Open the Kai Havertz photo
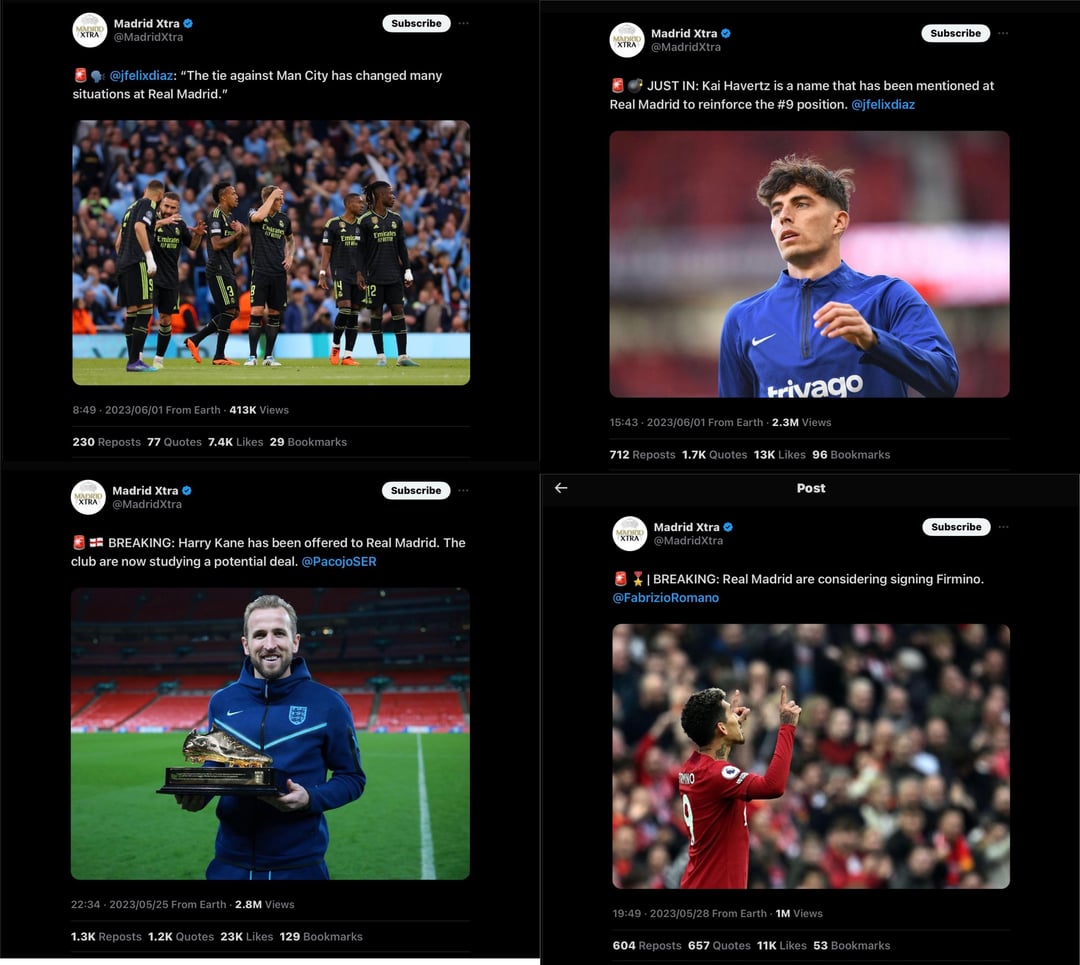1080x965 pixels. pos(809,264)
